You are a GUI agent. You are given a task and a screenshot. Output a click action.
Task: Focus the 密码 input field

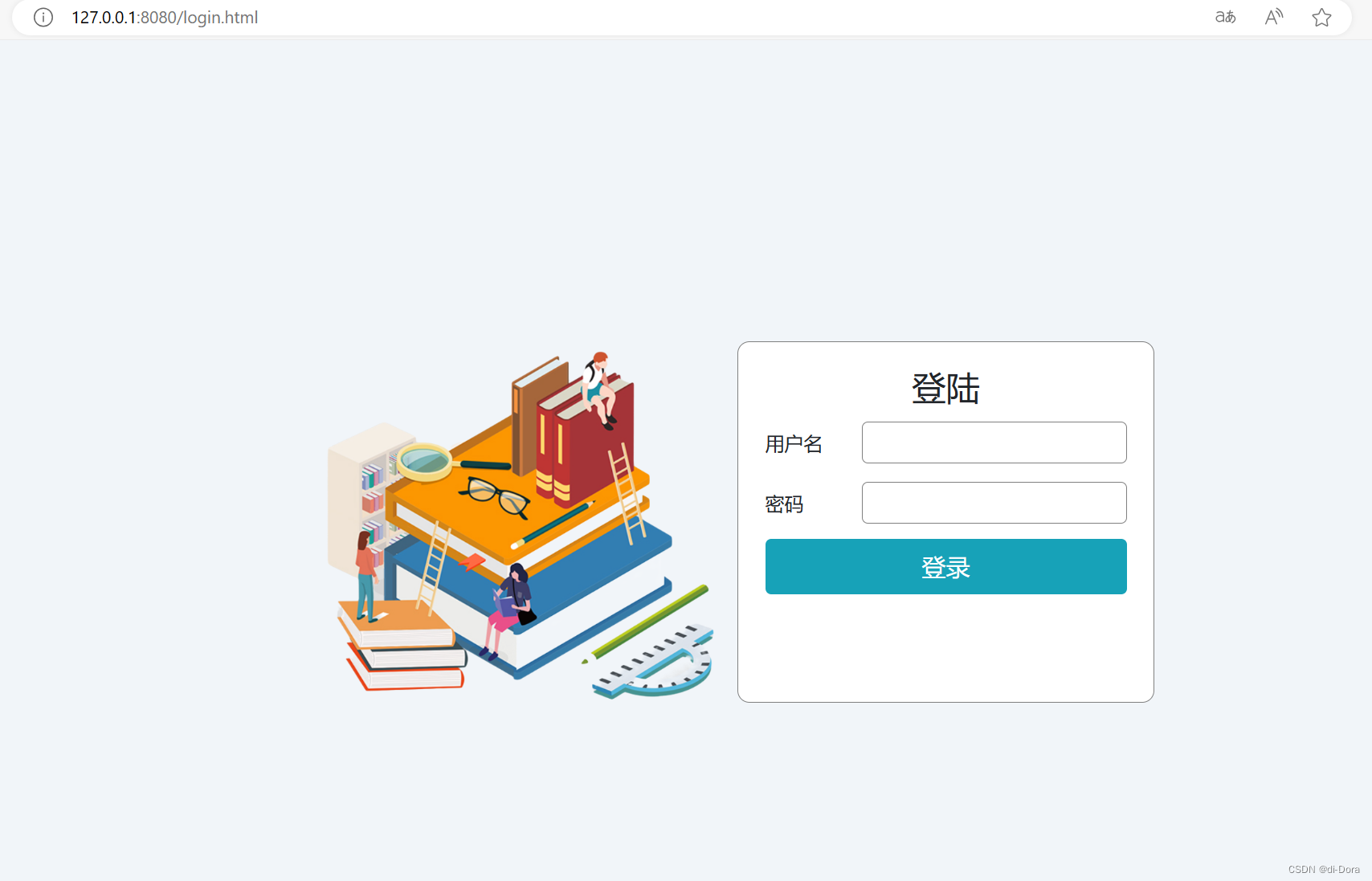point(994,503)
